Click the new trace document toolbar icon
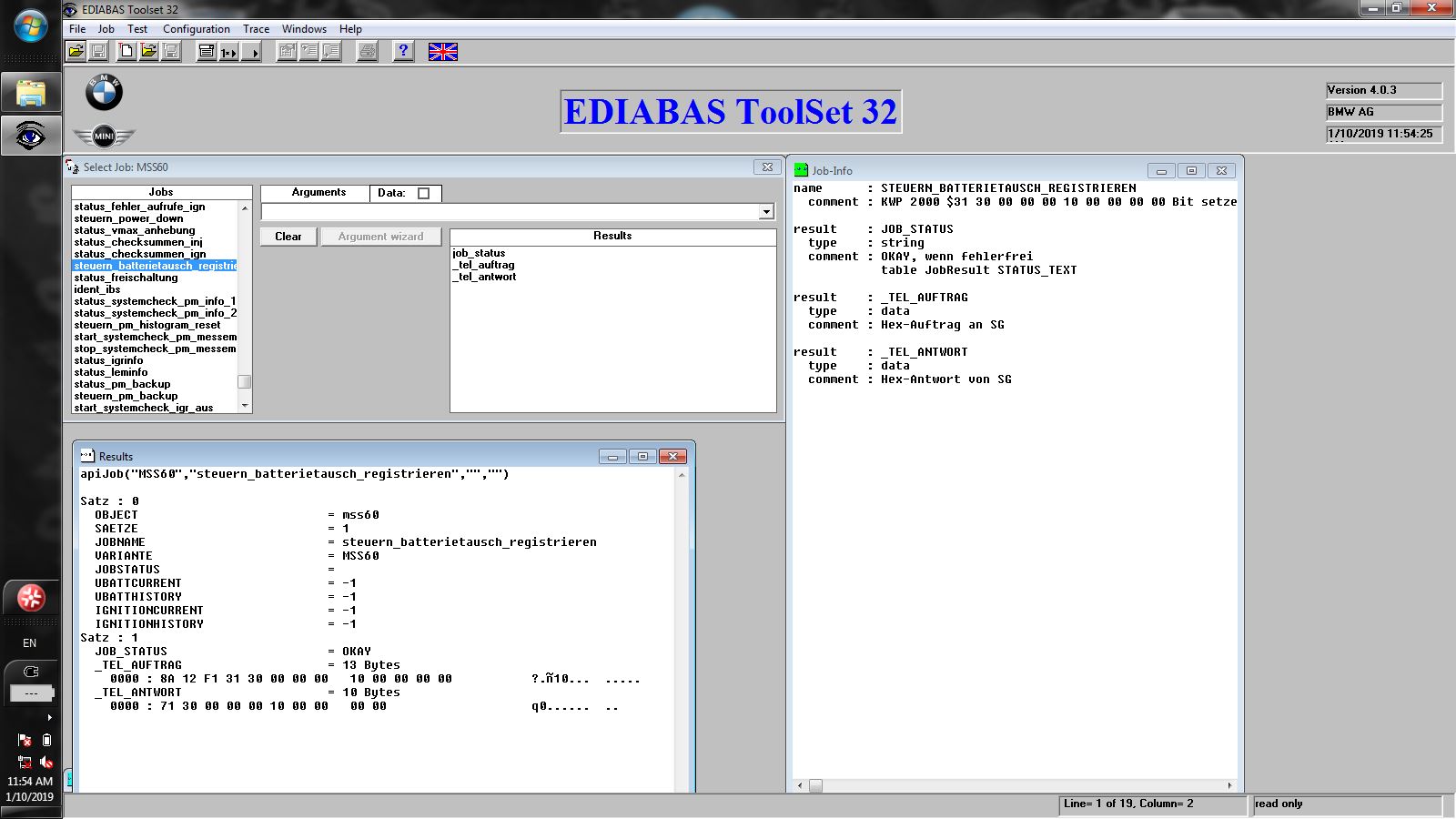 pyautogui.click(x=126, y=52)
